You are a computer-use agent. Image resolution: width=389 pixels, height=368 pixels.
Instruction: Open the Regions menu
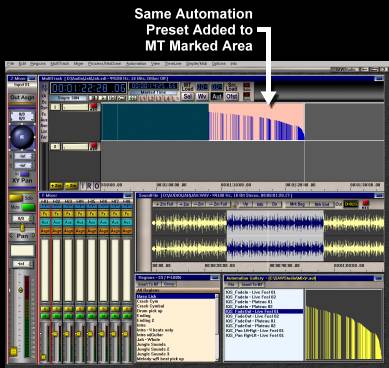38,64
